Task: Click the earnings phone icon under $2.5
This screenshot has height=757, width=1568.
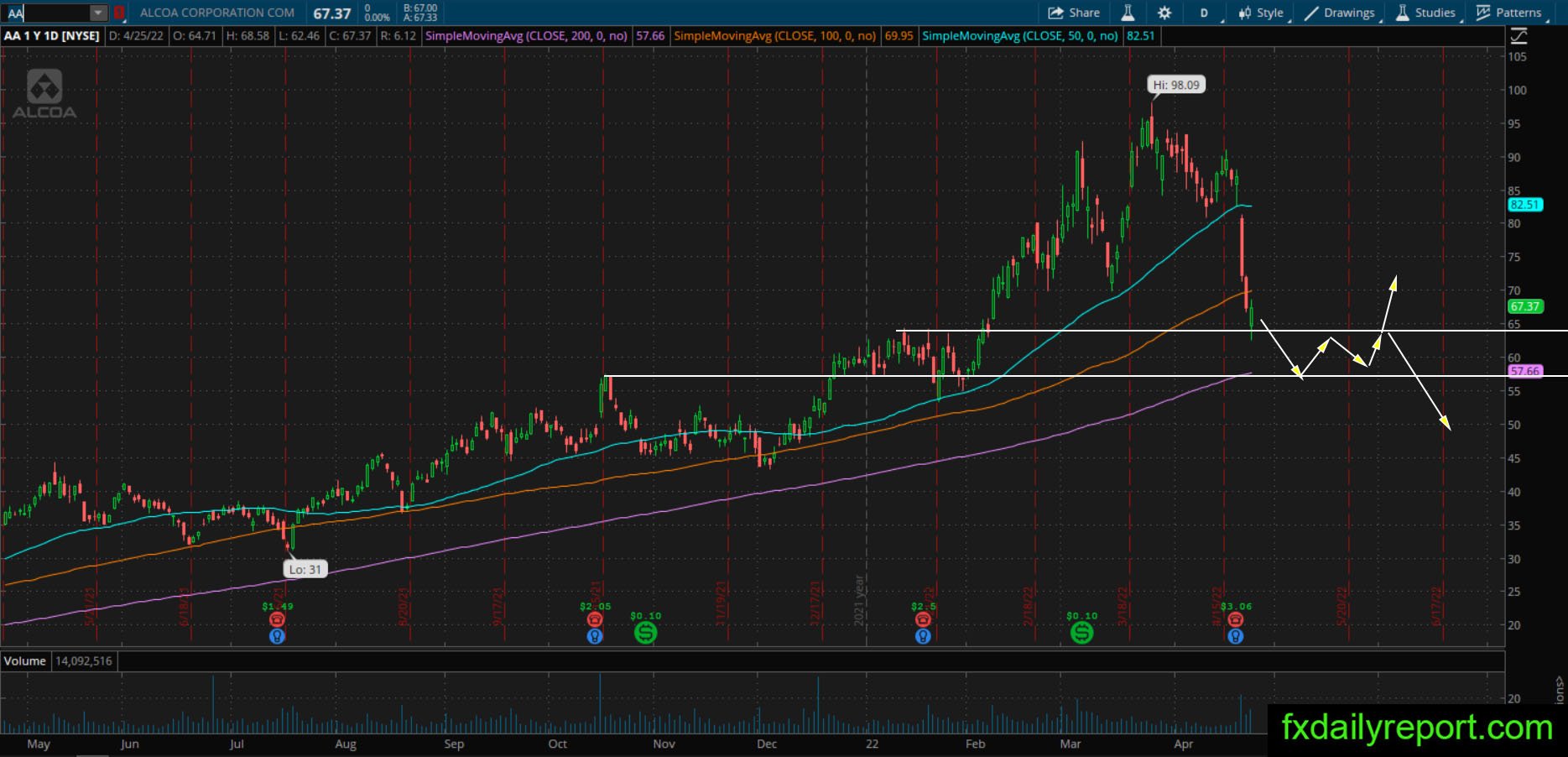Action: 923,619
